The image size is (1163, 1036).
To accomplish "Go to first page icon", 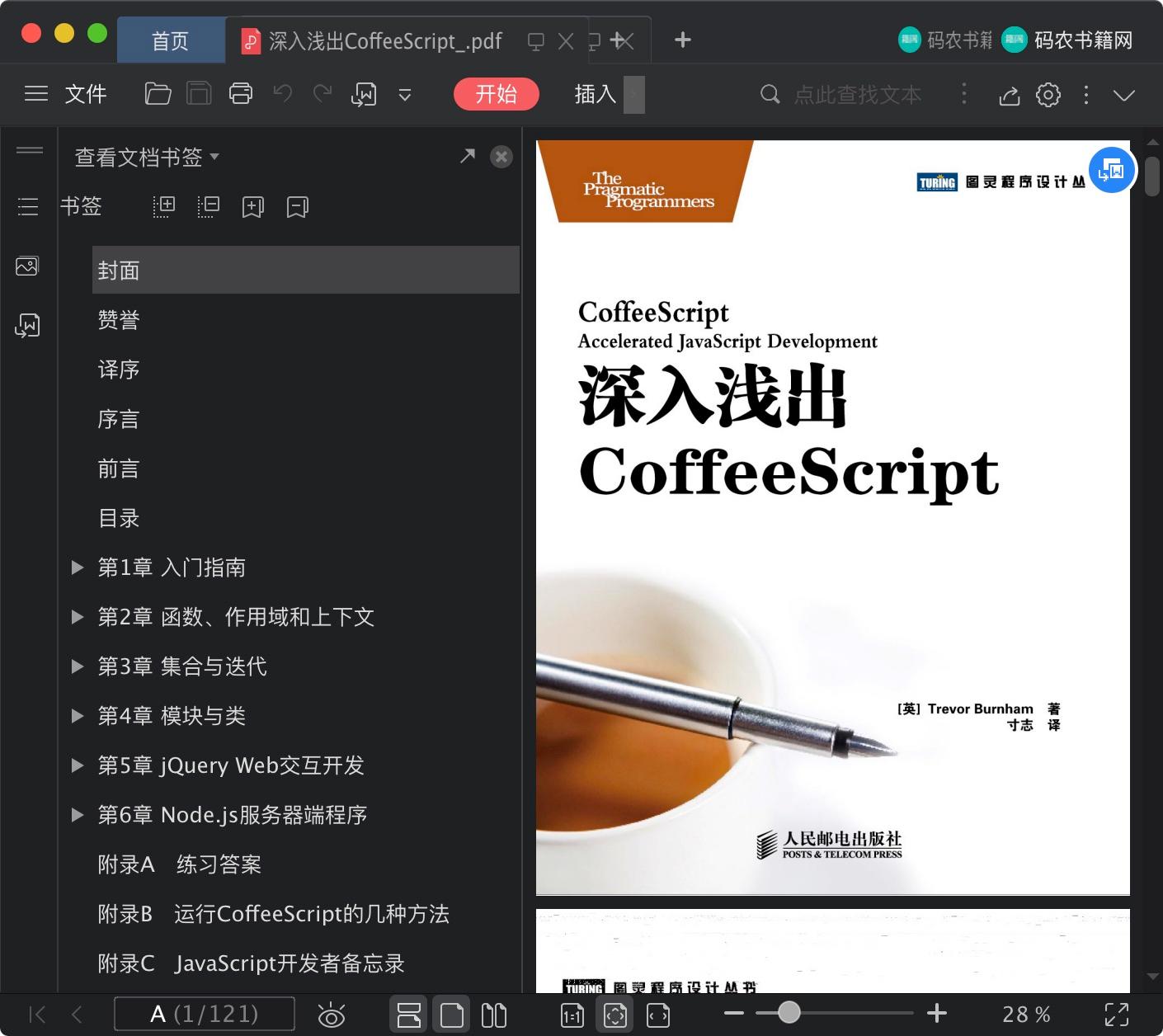I will (x=37, y=1014).
